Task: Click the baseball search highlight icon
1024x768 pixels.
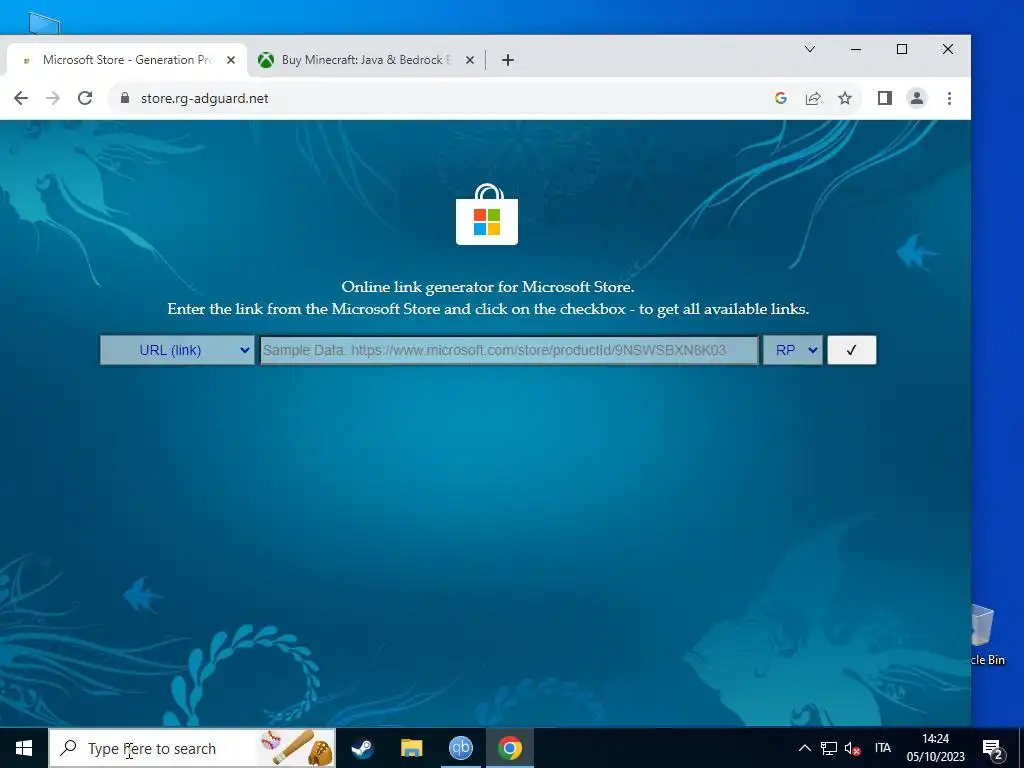Action: pyautogui.click(x=297, y=748)
